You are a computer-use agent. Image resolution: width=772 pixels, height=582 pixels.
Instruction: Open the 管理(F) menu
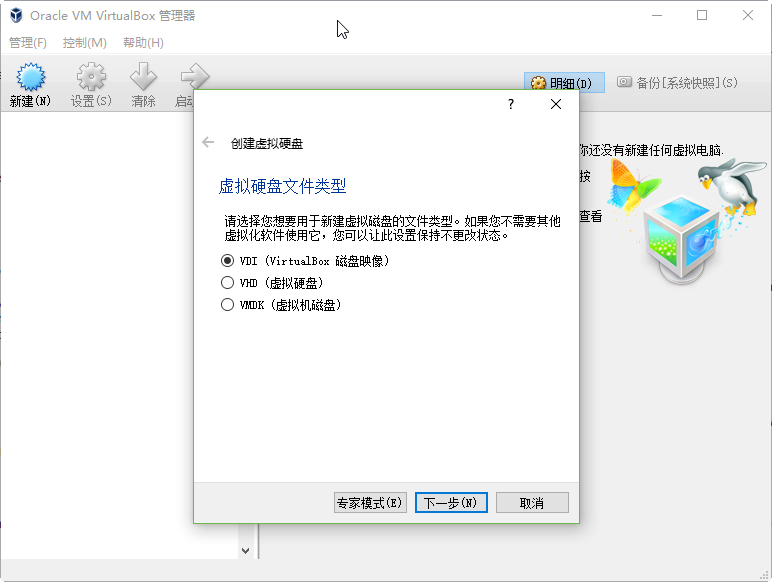pos(28,43)
